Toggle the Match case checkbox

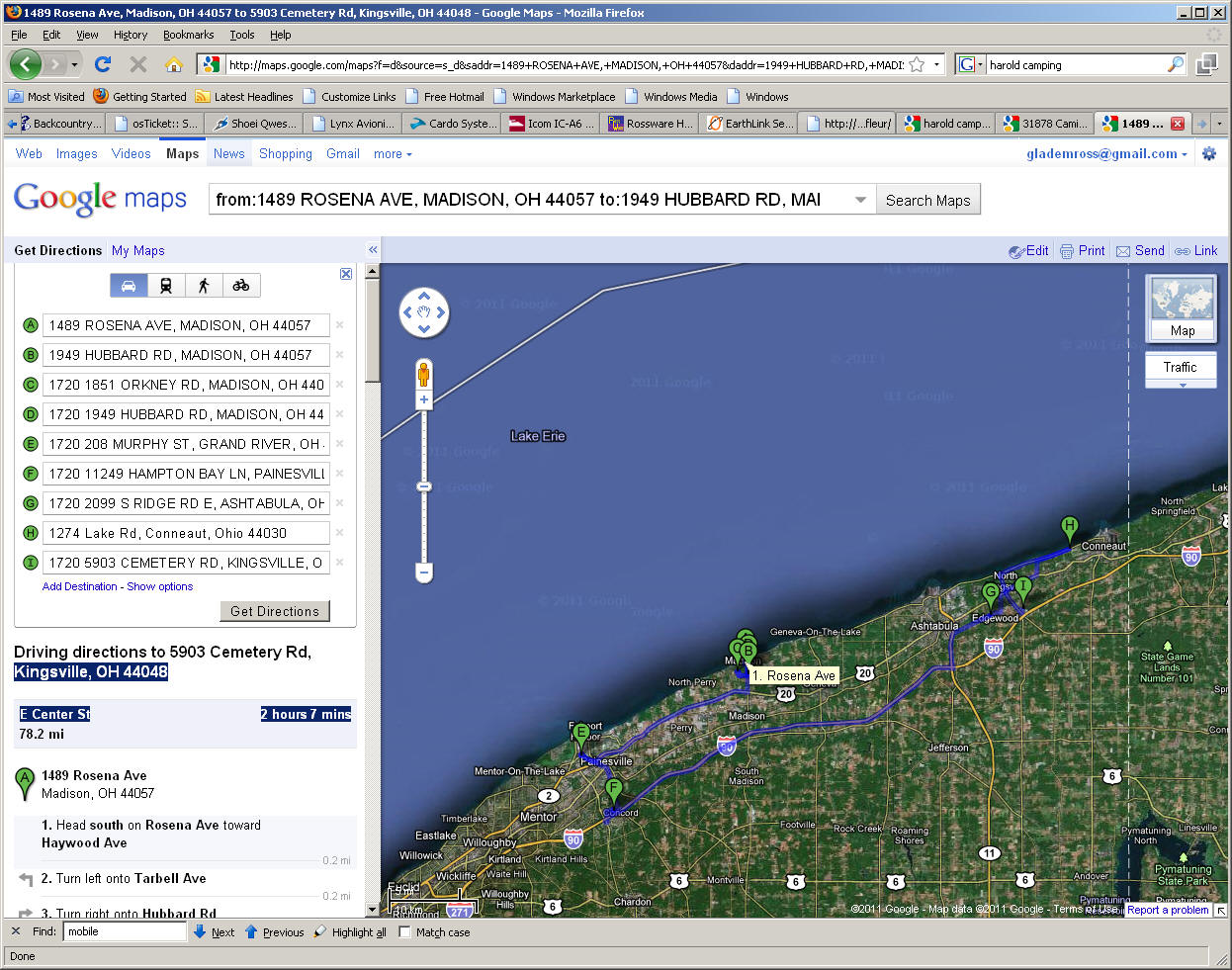[404, 931]
